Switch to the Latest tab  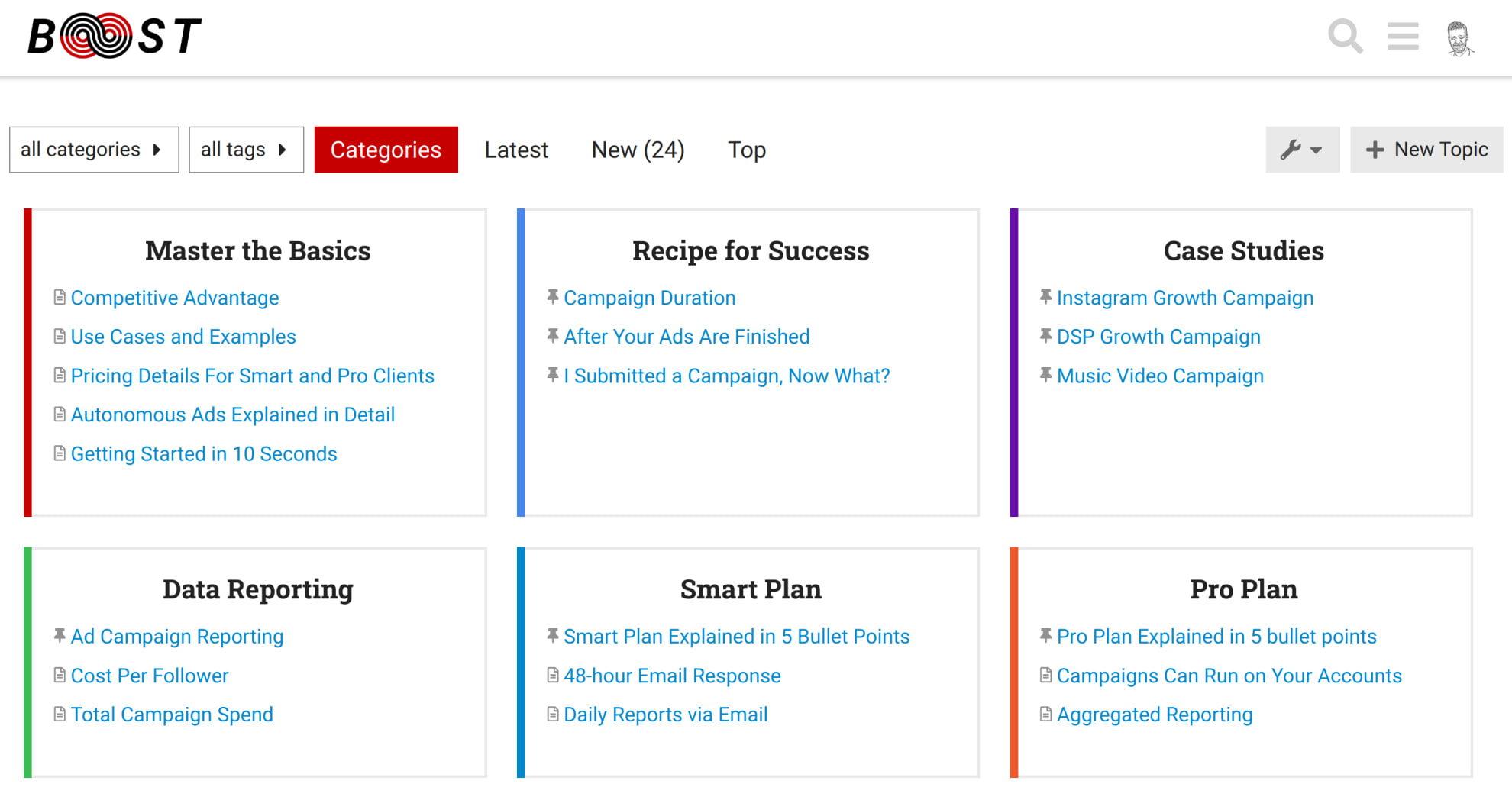click(515, 149)
